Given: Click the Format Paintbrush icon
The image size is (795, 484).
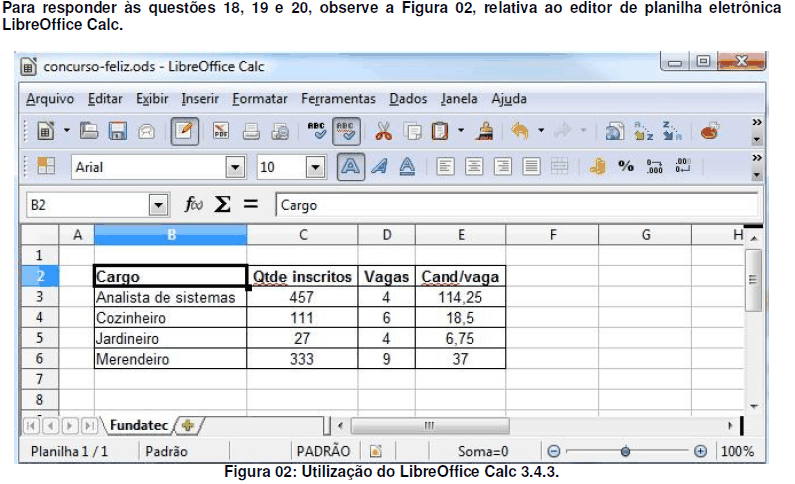Looking at the screenshot, I should [486, 131].
